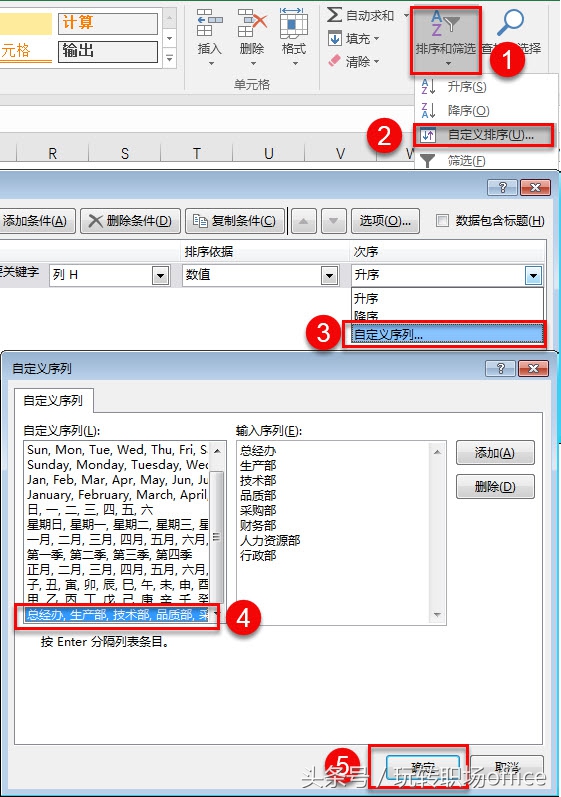Screen dimensions: 561x797
Task: Select the 计算 cell style
Action: [108, 23]
